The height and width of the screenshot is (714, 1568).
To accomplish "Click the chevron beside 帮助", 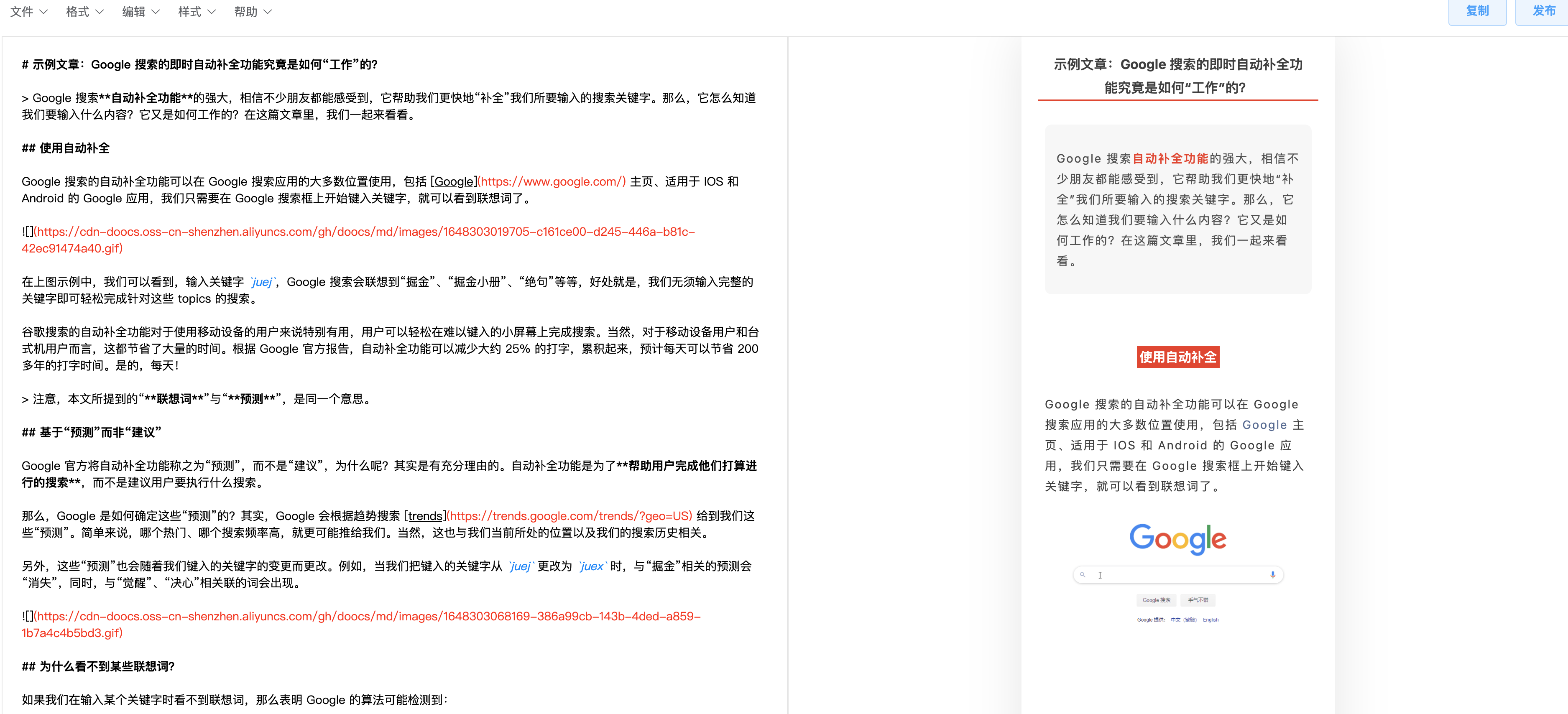I will pos(268,12).
